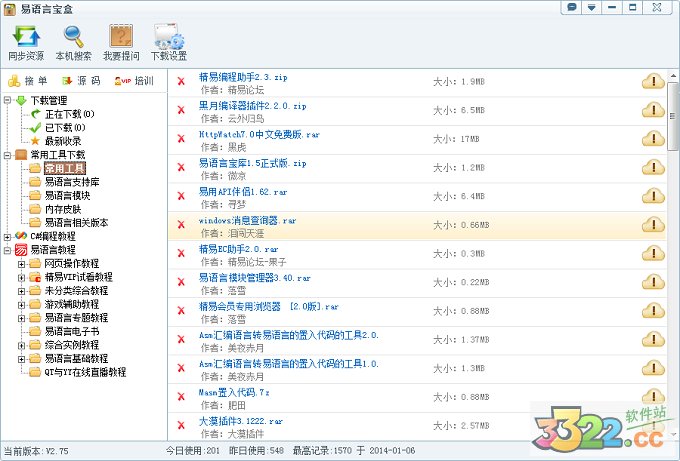Open the title bar dropdown arrow menu
Screen dimensions: 680x461
(592, 7)
